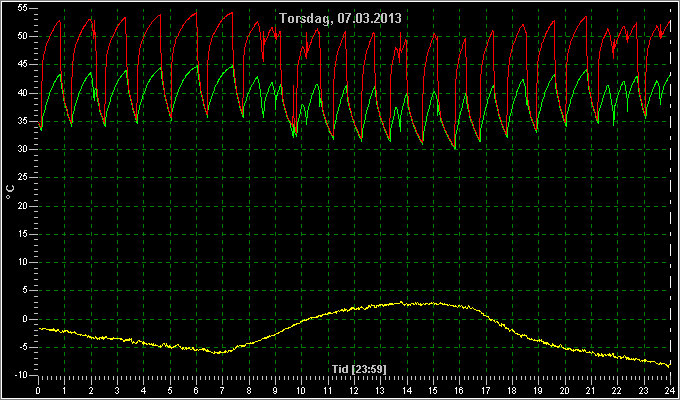The image size is (680, 400).
Task: Click the 0 temperature axis tick
Action: (25, 319)
